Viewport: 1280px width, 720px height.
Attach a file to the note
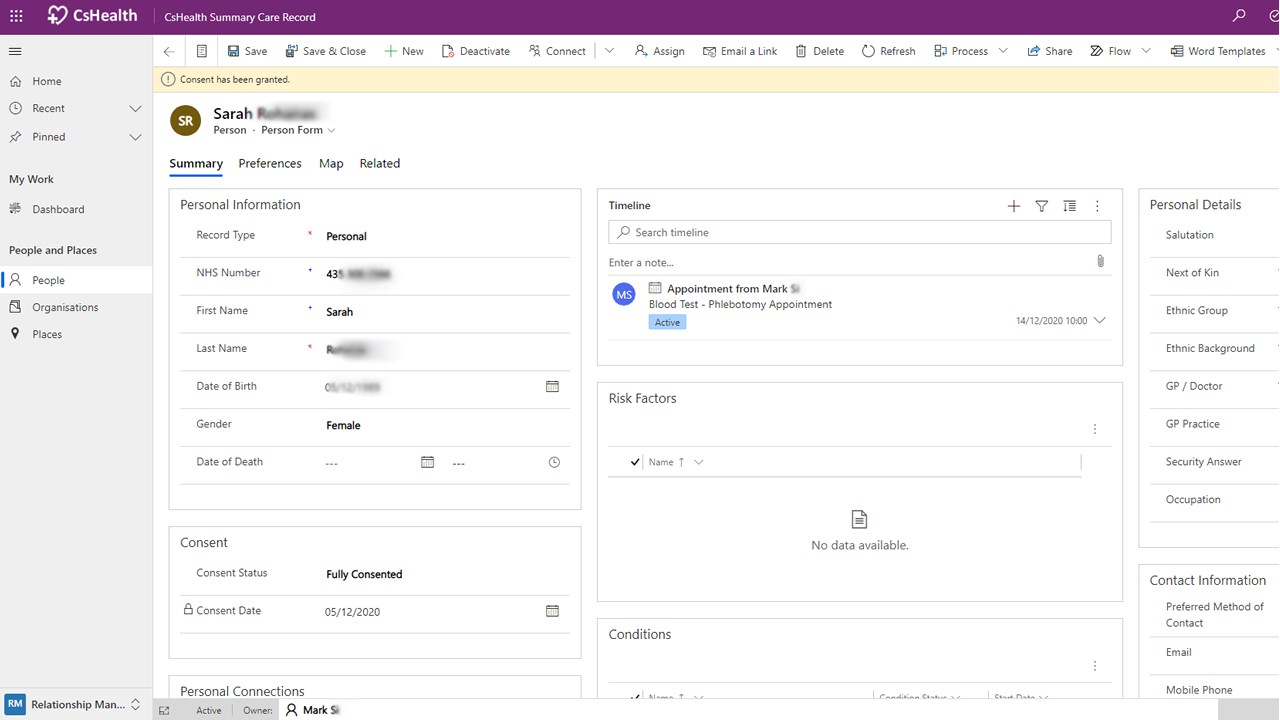tap(1100, 261)
